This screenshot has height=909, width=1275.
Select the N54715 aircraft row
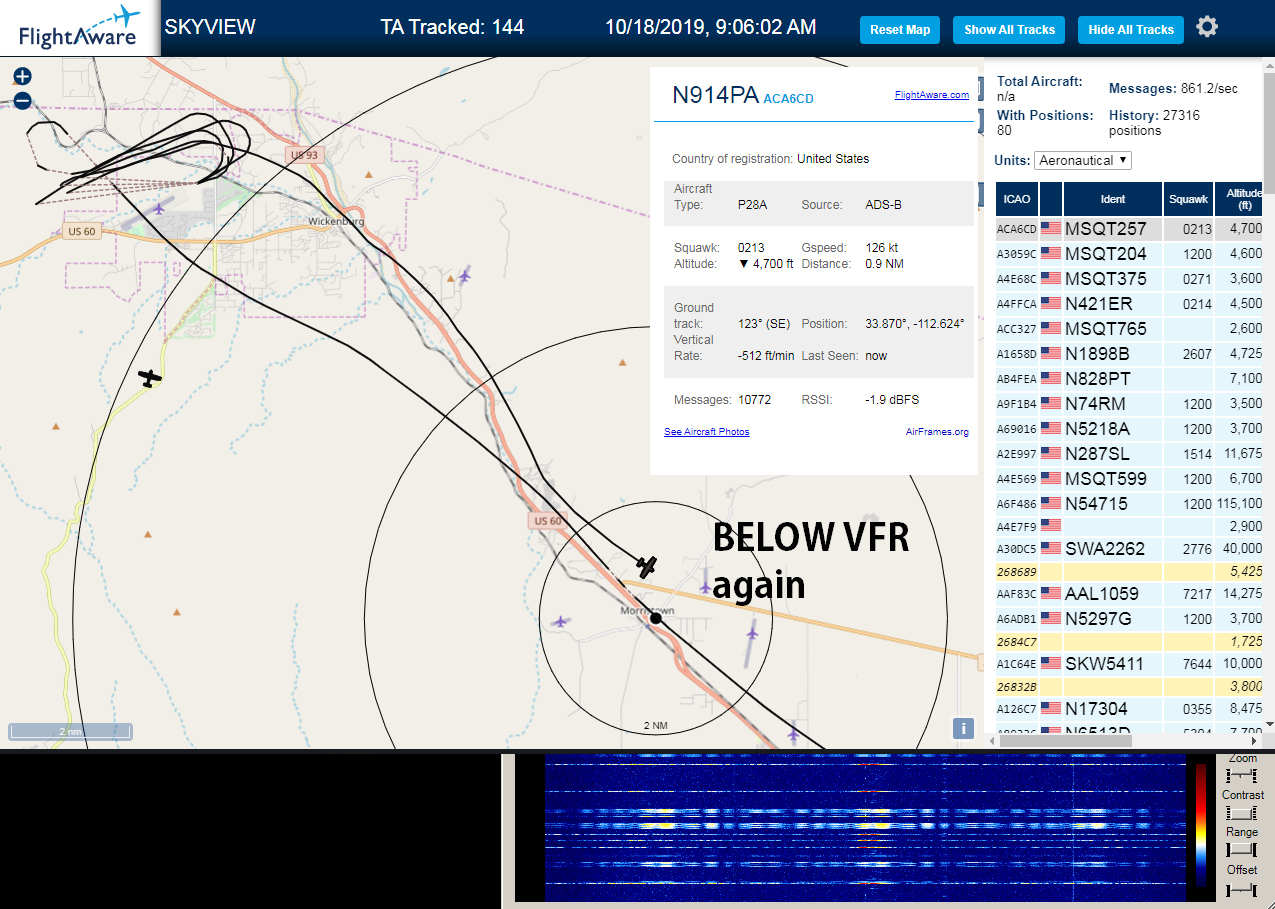(1130, 504)
